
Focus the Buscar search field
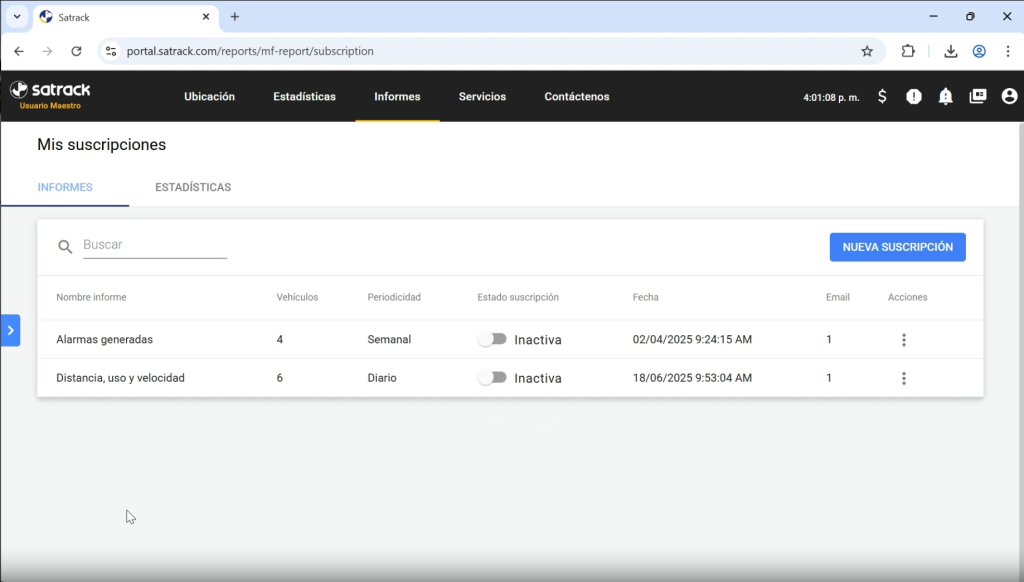pyautogui.click(x=155, y=245)
